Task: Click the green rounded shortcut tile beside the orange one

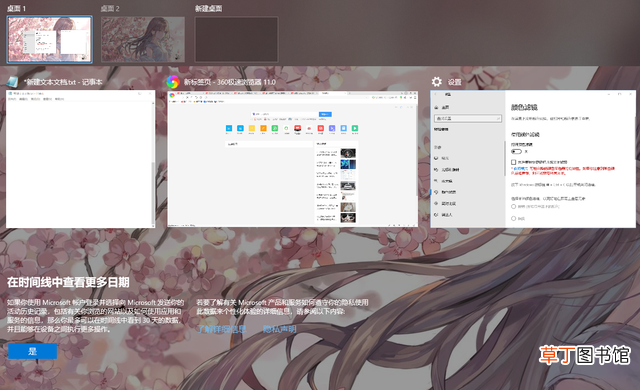Action: tap(275, 128)
